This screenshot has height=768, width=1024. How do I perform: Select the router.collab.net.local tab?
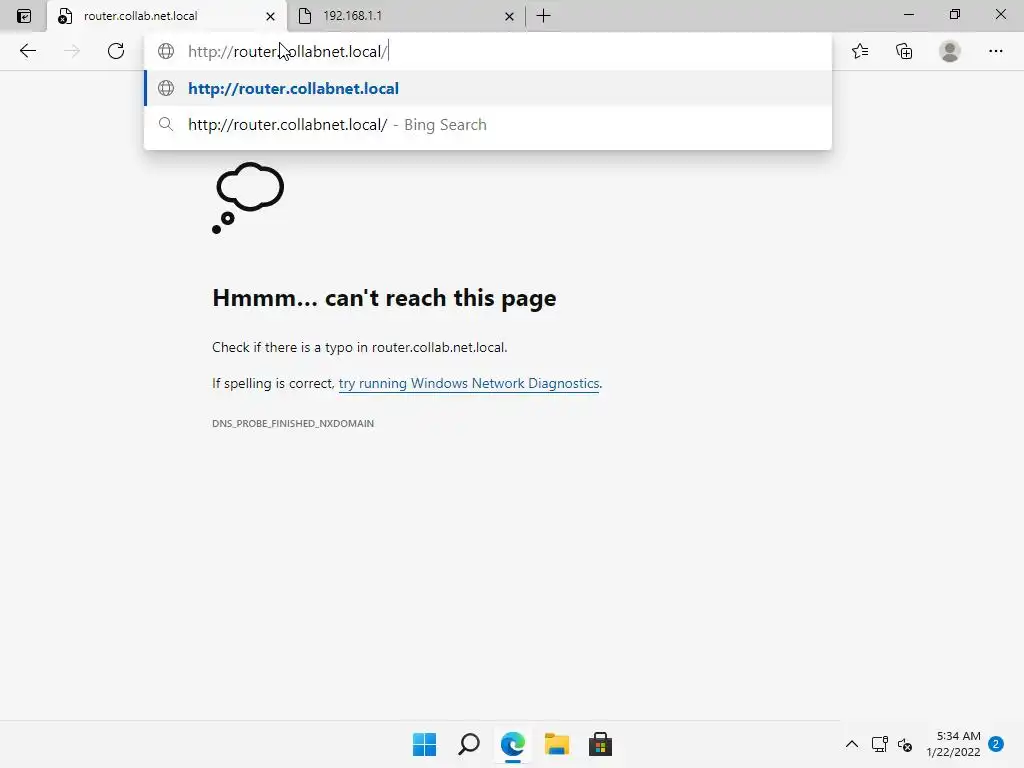pyautogui.click(x=167, y=16)
